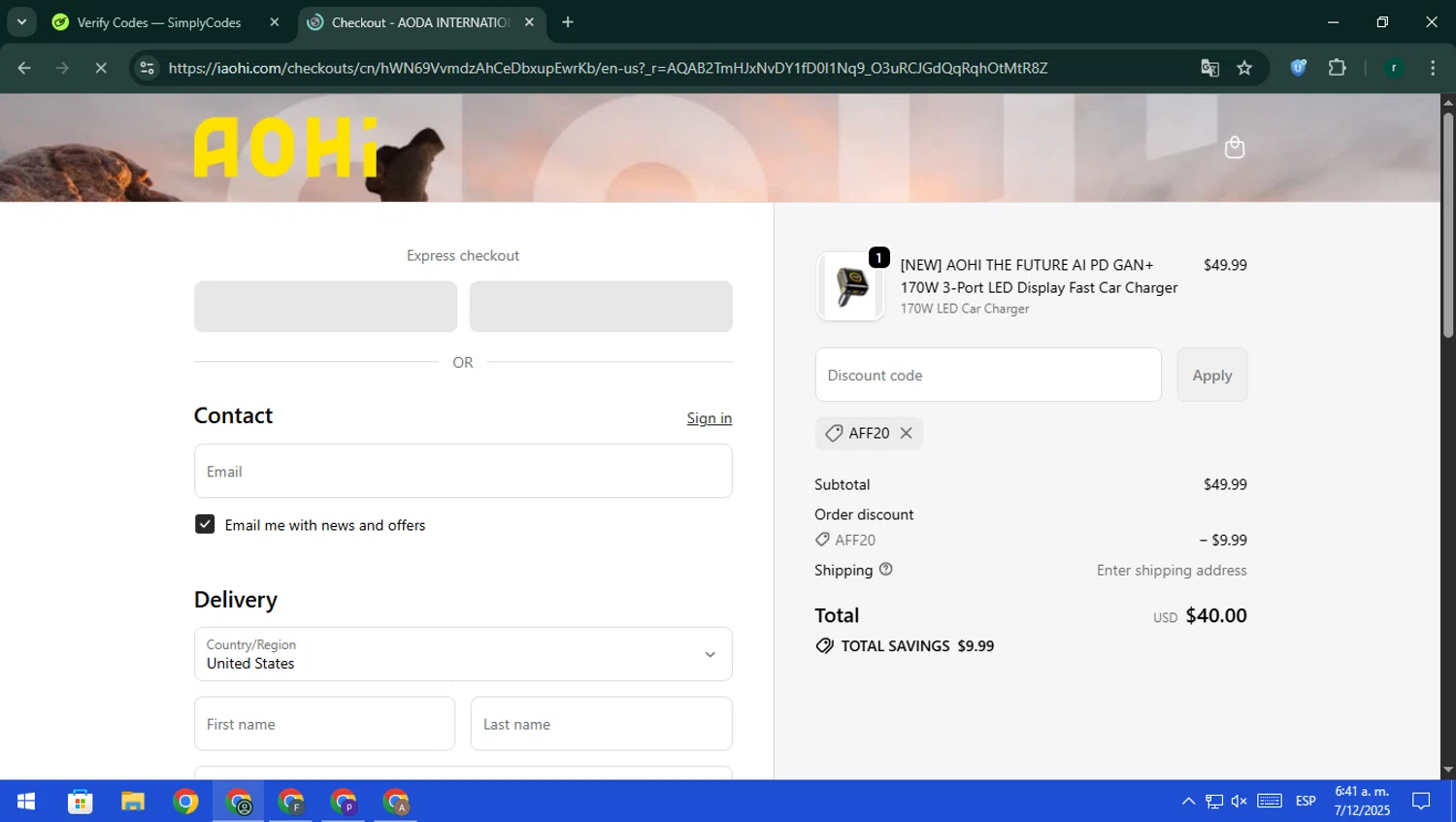Go forward to the next page
1456x822 pixels.
click(62, 68)
